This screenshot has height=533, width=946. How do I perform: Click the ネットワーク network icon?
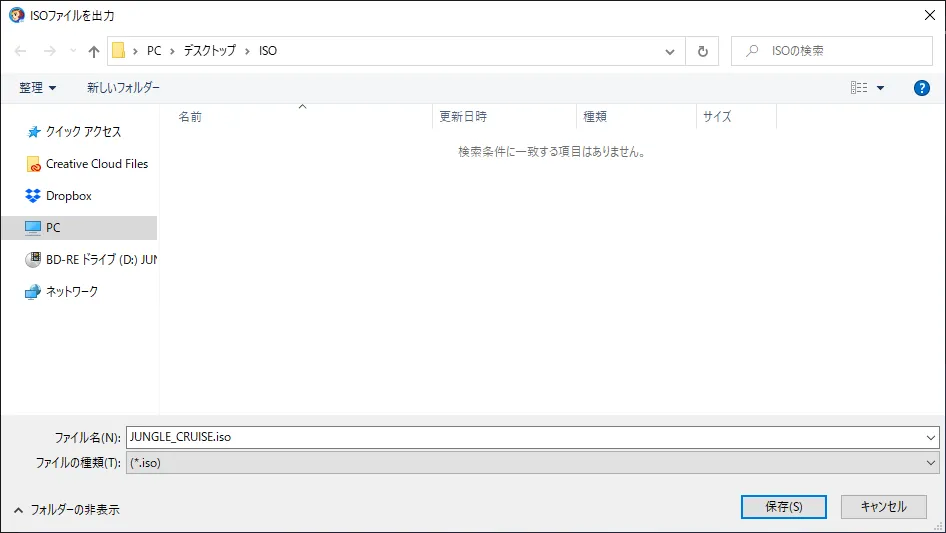33,292
